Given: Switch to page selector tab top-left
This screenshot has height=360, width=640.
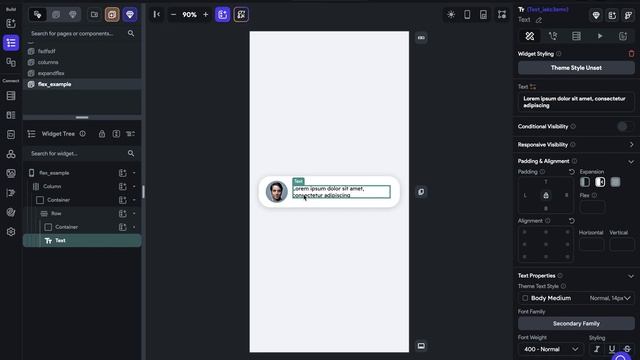Looking at the screenshot, I should [37, 15].
